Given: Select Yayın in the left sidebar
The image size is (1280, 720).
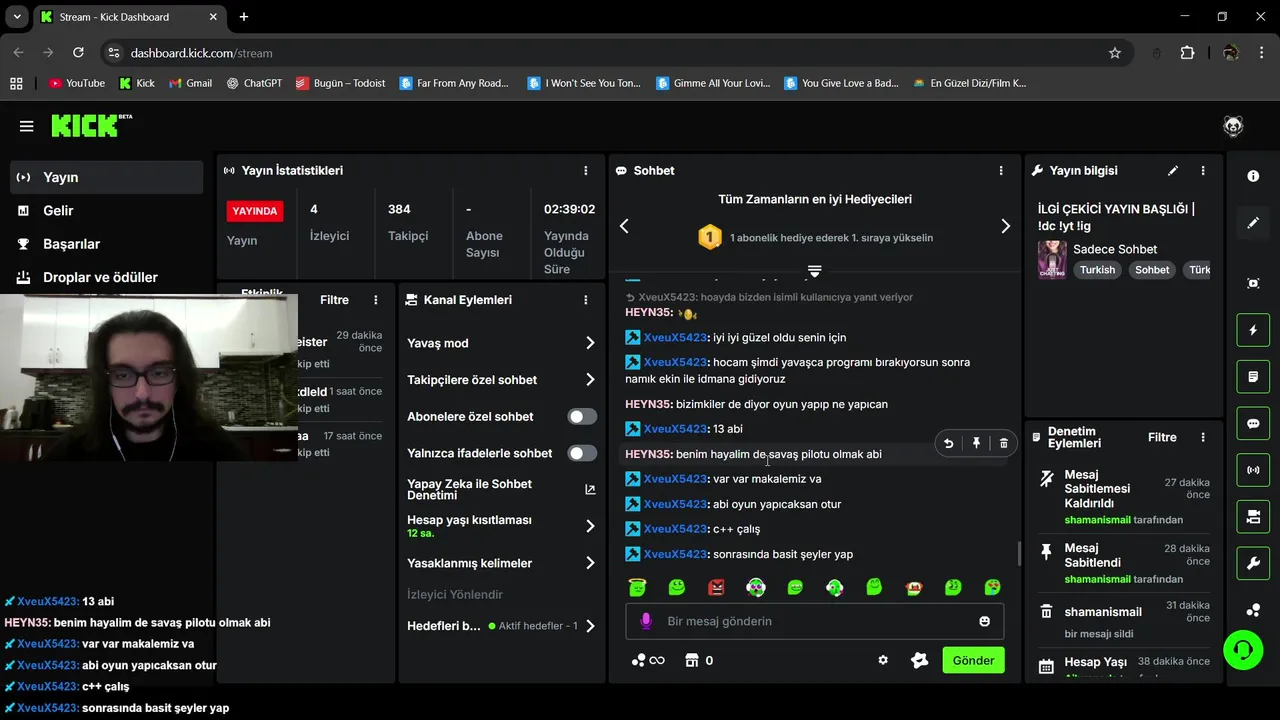Looking at the screenshot, I should coord(106,177).
